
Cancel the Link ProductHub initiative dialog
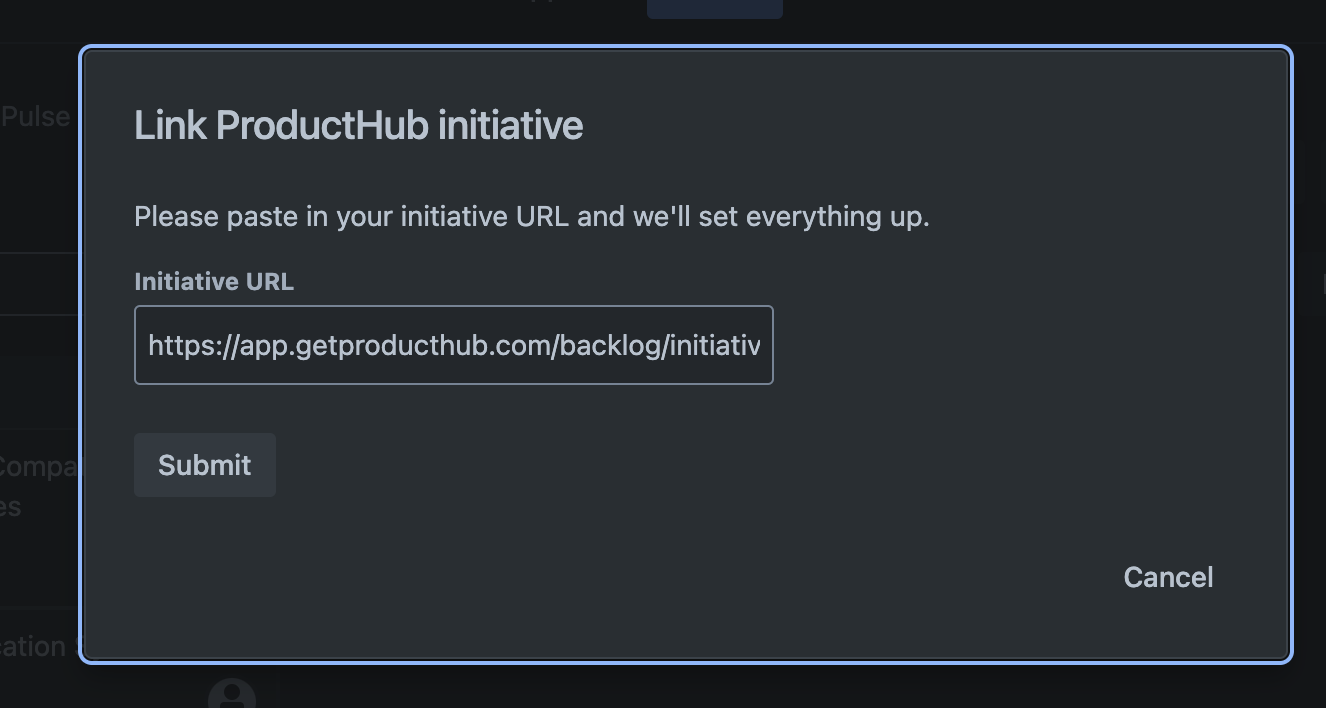tap(1167, 577)
